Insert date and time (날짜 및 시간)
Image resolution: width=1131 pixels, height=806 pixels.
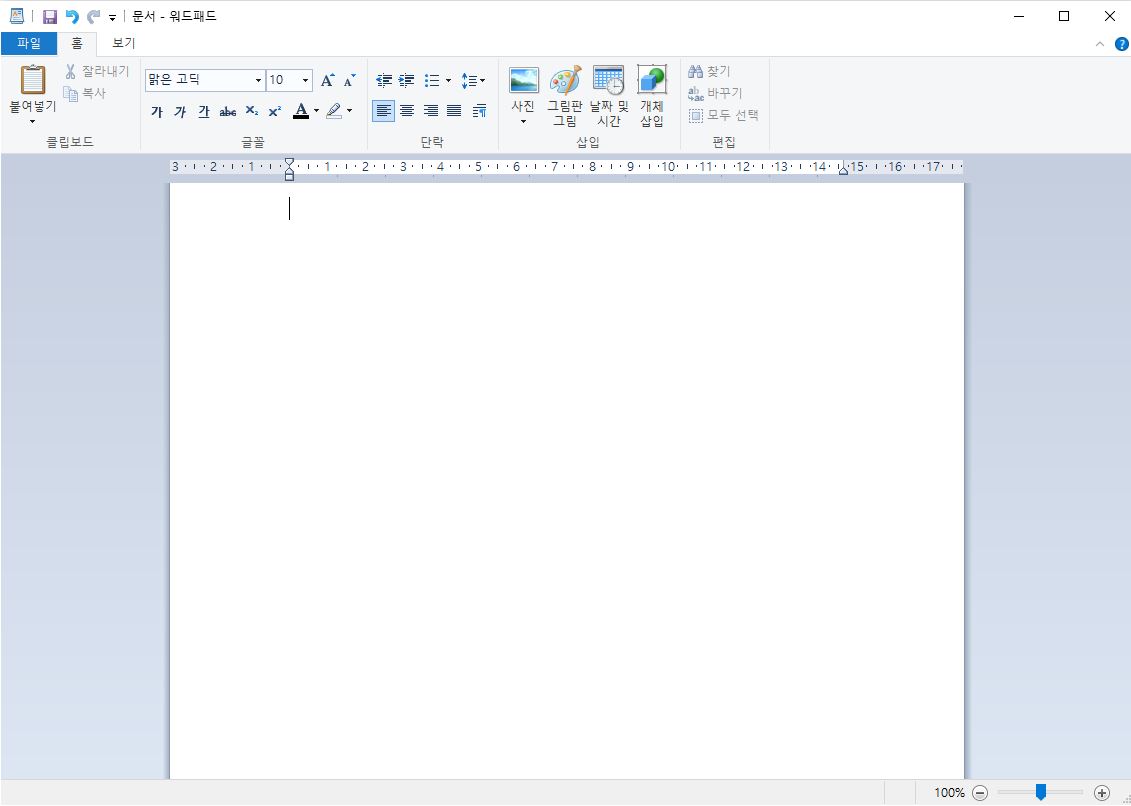click(608, 97)
